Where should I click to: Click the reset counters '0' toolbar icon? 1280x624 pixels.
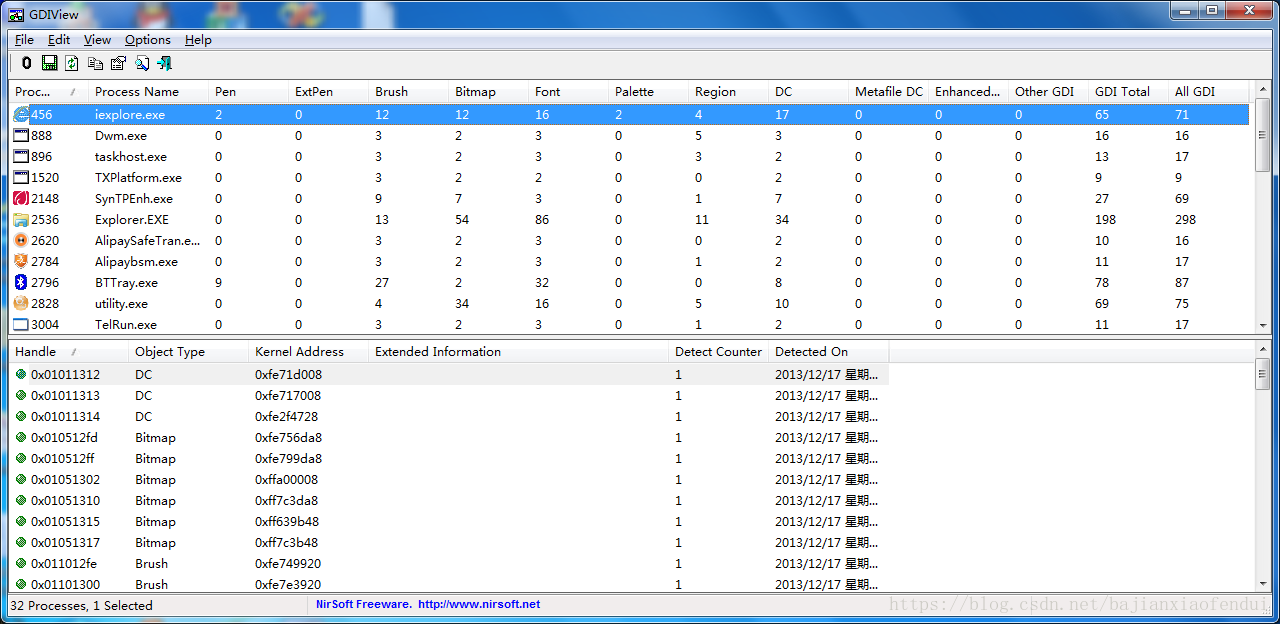click(x=26, y=63)
